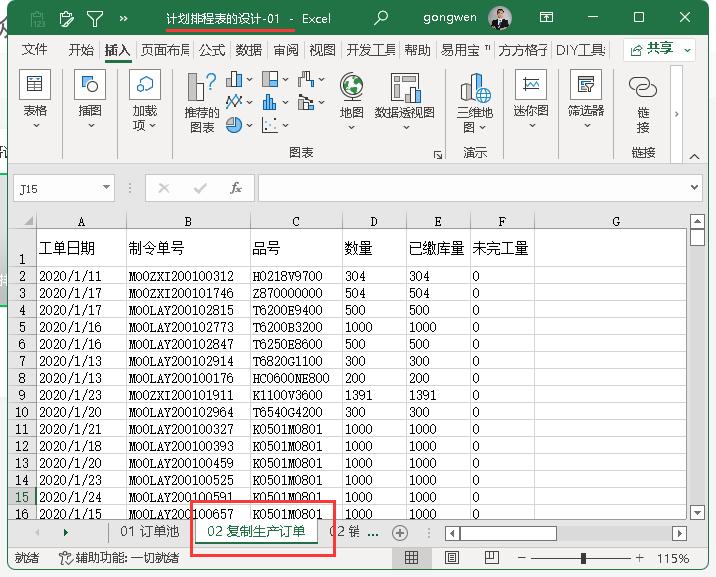Expand the Name Box dropdown
Viewport: 716px width, 577px height.
click(x=106, y=188)
